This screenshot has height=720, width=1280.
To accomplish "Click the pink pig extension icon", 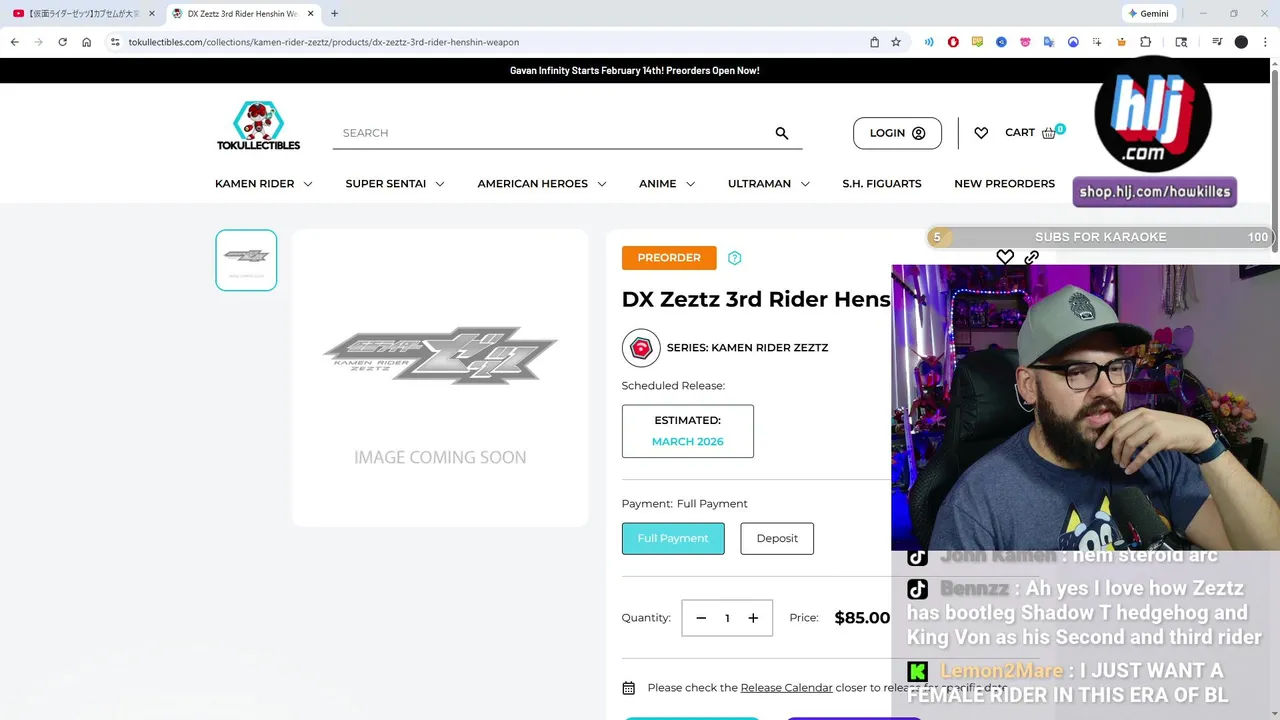I will pyautogui.click(x=1025, y=42).
